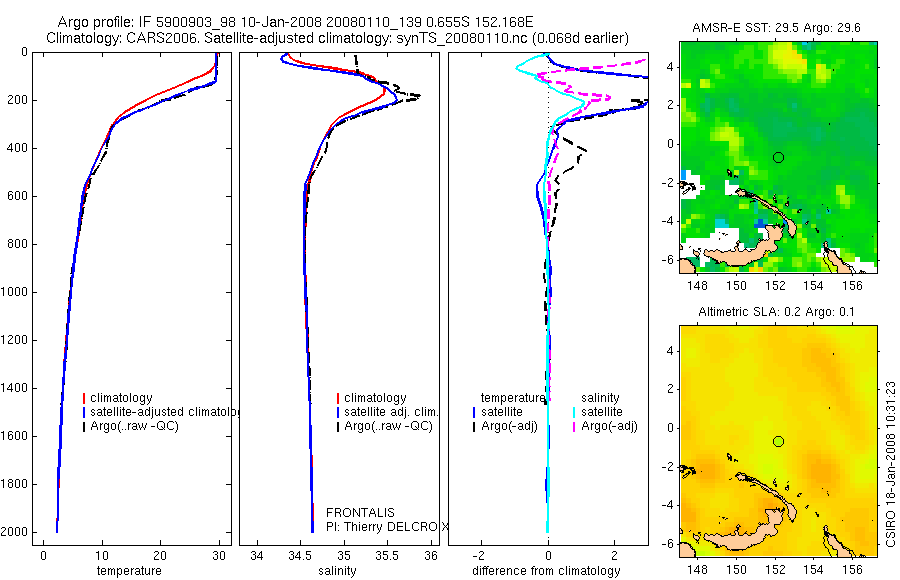Viewport: 900px width, 580px height.
Task: Click 'satellite-adjusted climatolog' legend entry
Action: coord(164,412)
